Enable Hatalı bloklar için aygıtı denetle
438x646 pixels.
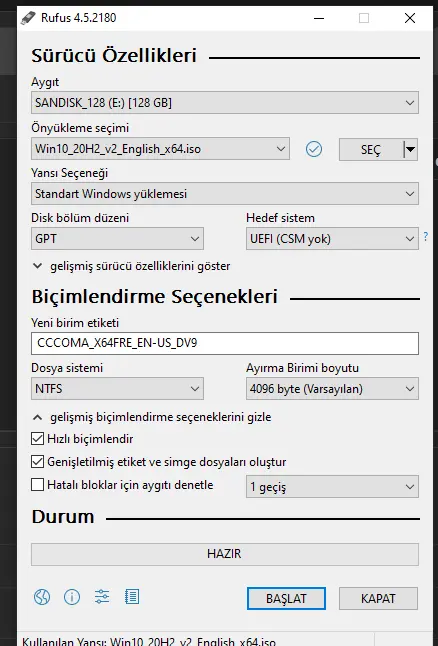(37, 485)
